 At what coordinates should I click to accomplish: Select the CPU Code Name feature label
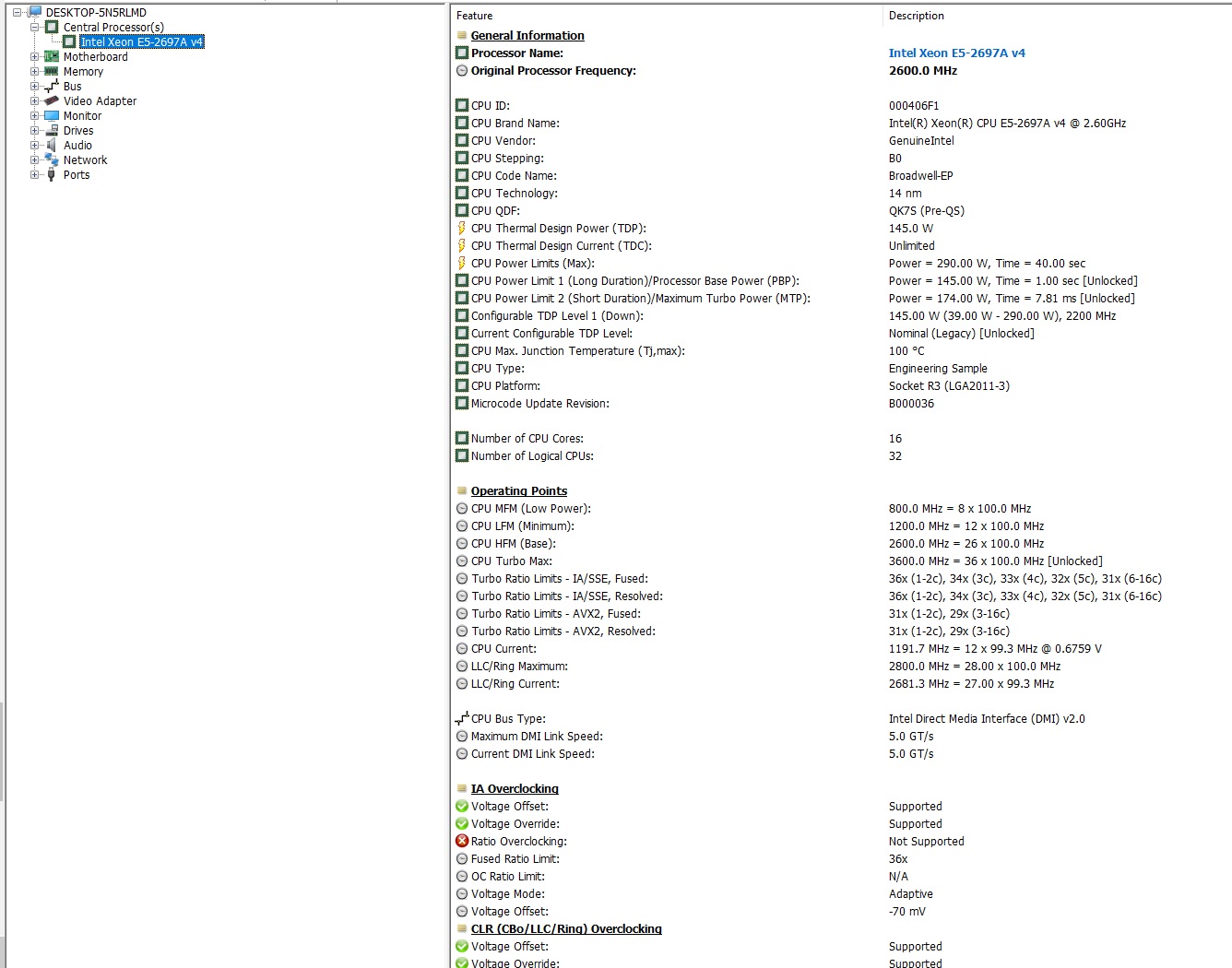point(514,176)
